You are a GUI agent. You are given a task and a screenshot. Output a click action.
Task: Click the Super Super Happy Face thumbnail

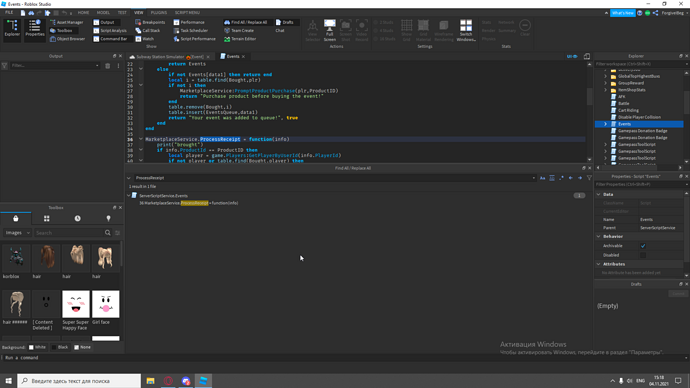(x=76, y=304)
